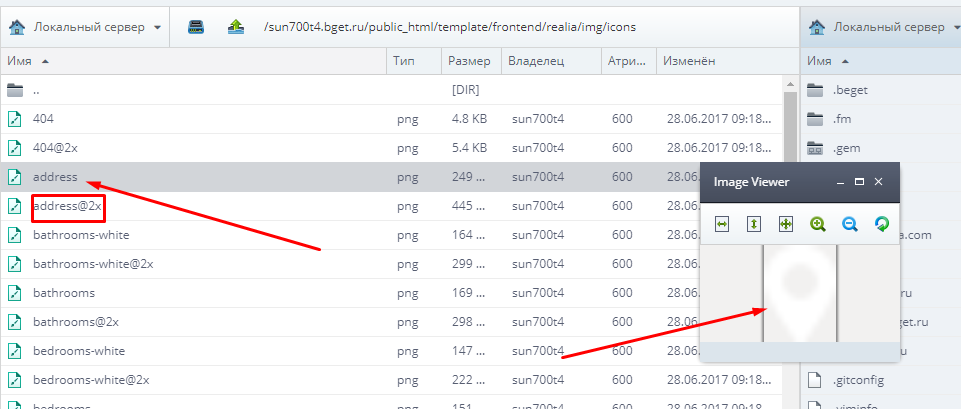Viewport: 961px width, 409px height.
Task: Fit image to height in Image Viewer
Action: coord(754,224)
